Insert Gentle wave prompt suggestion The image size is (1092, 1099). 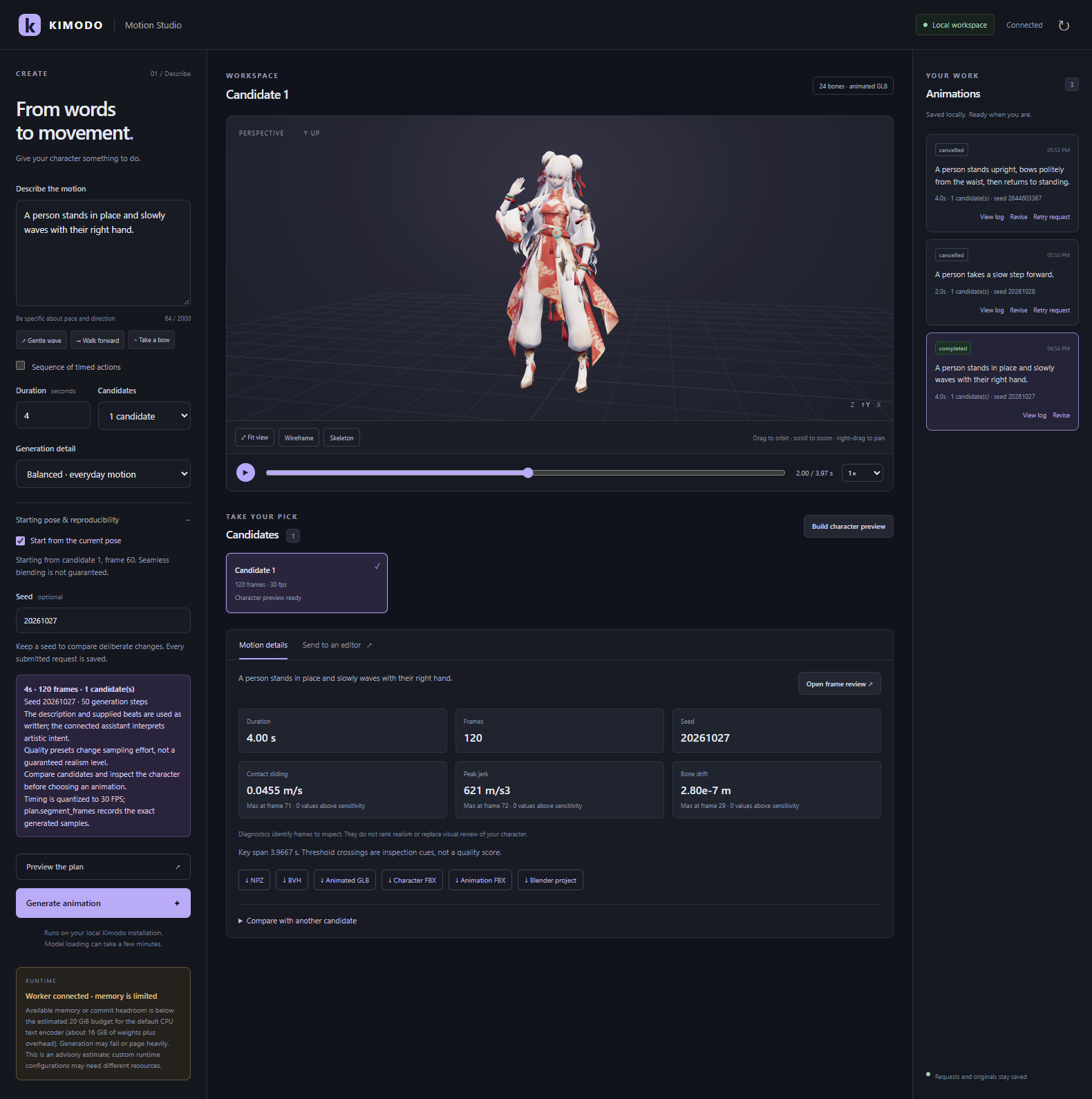tap(41, 340)
